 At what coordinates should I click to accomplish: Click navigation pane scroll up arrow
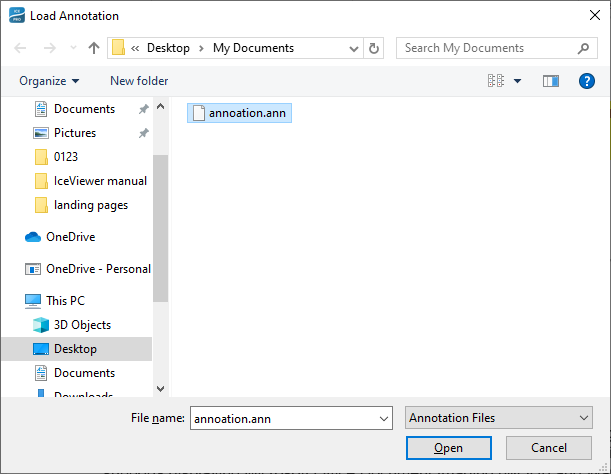(x=160, y=106)
